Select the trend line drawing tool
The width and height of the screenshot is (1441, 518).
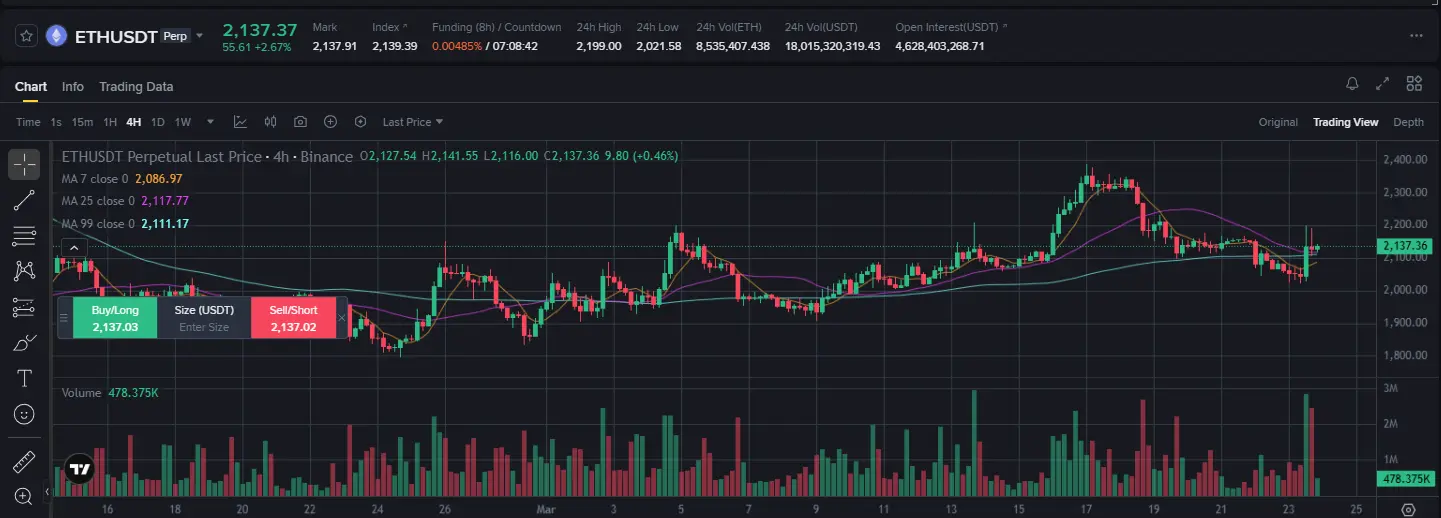25,200
